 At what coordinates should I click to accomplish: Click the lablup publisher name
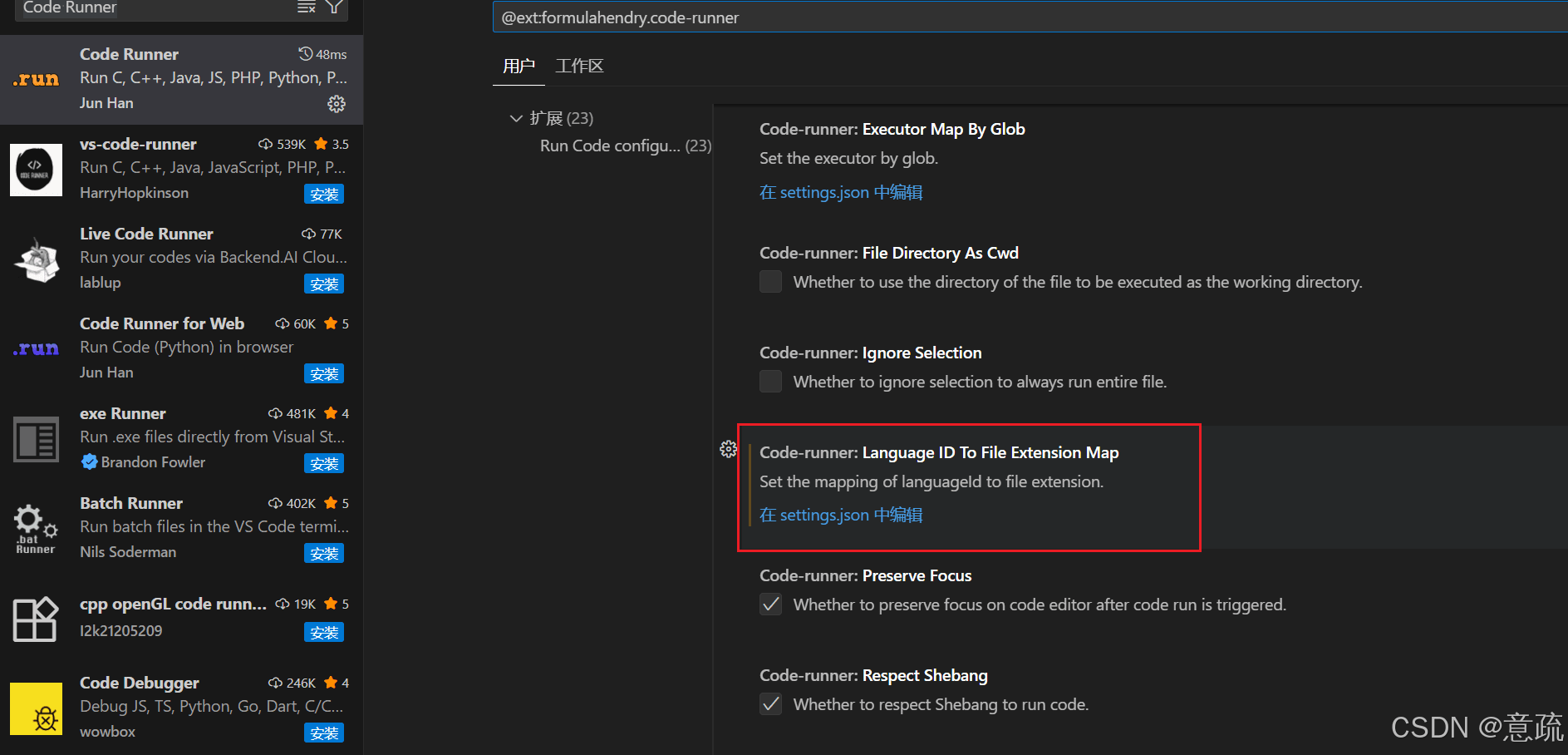coord(101,283)
